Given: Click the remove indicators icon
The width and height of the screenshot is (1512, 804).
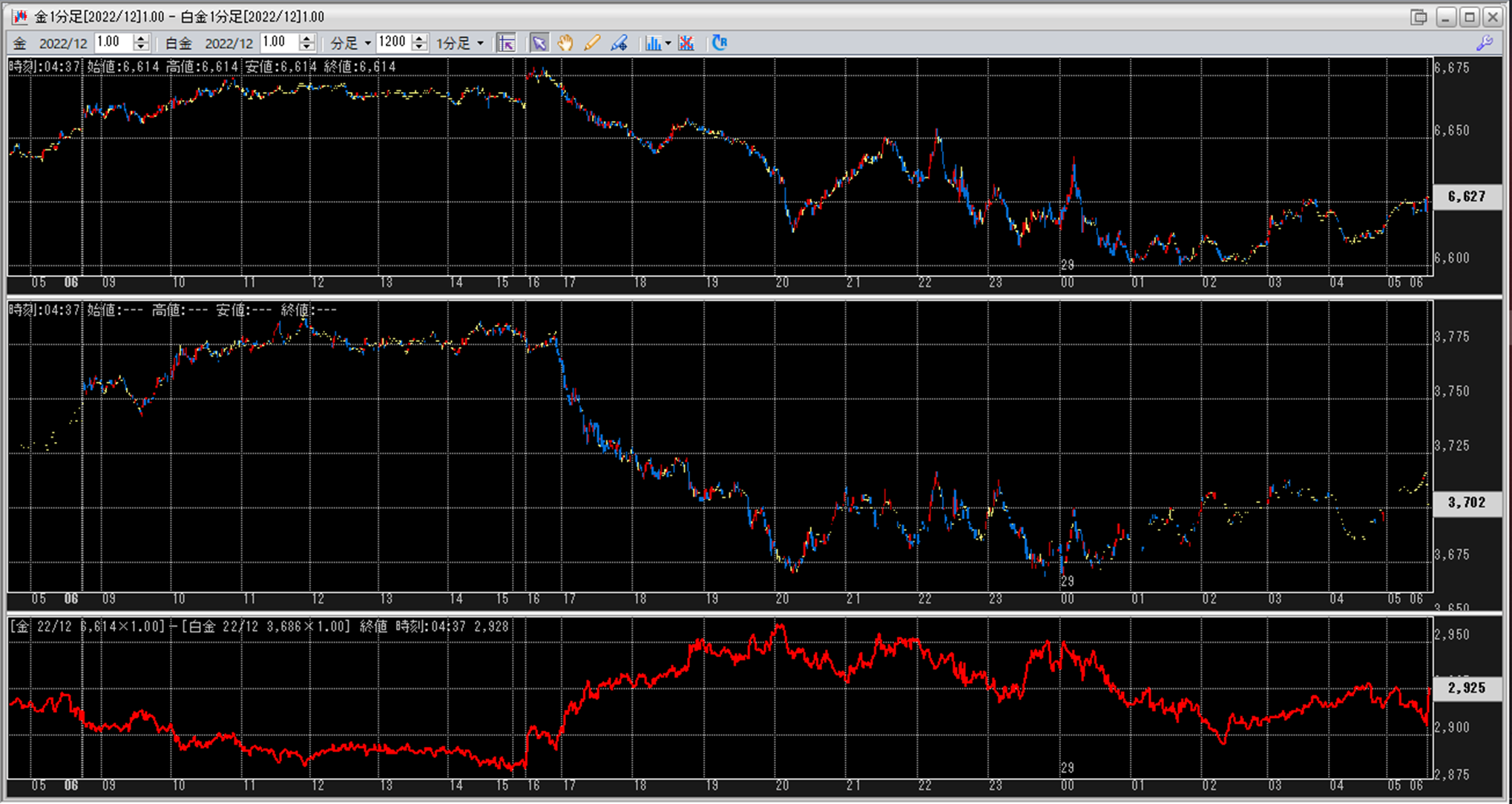Looking at the screenshot, I should [686, 43].
